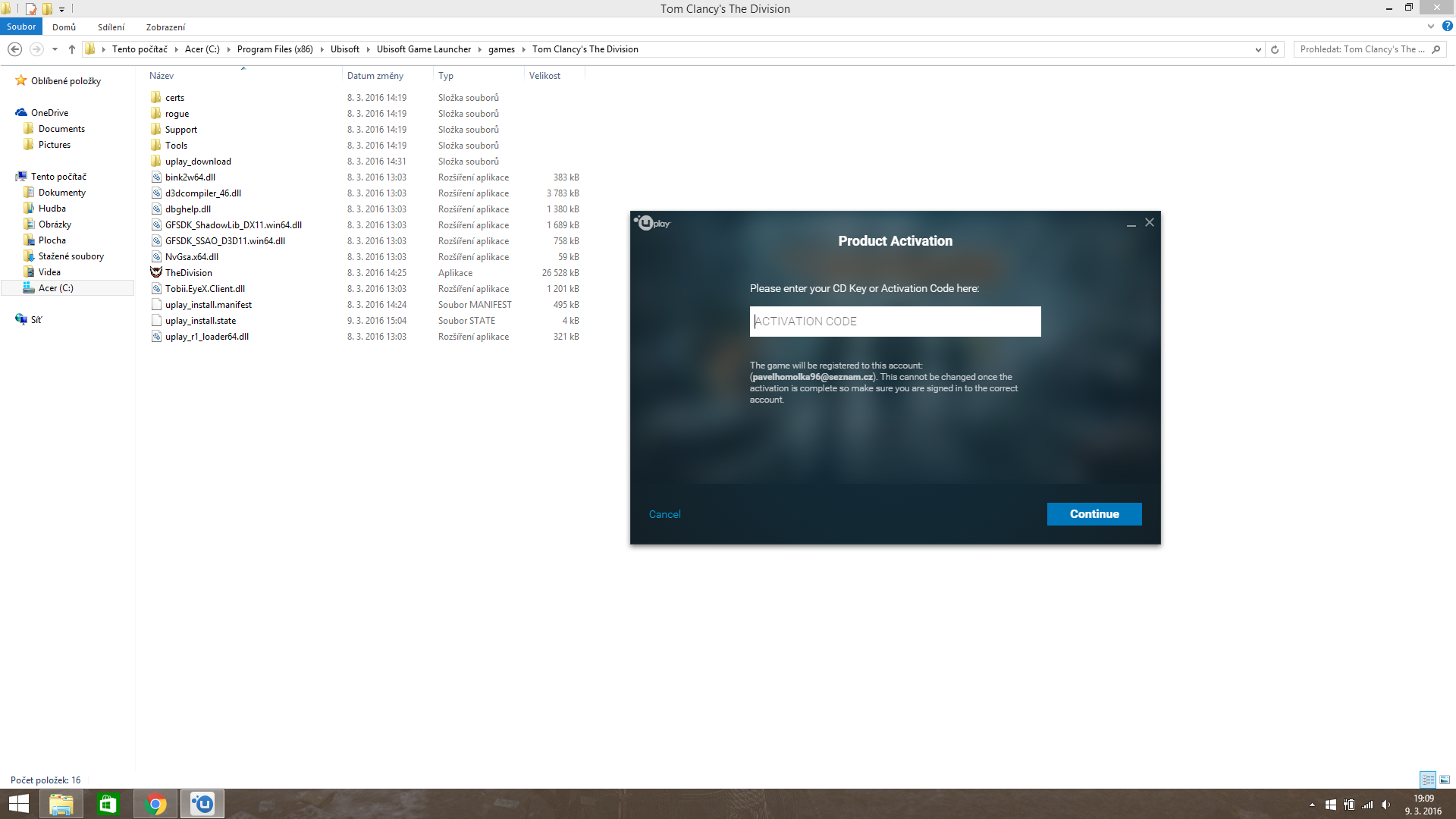Viewport: 1456px width, 819px height.
Task: Select uplay_install.manifest file
Action: click(x=208, y=305)
